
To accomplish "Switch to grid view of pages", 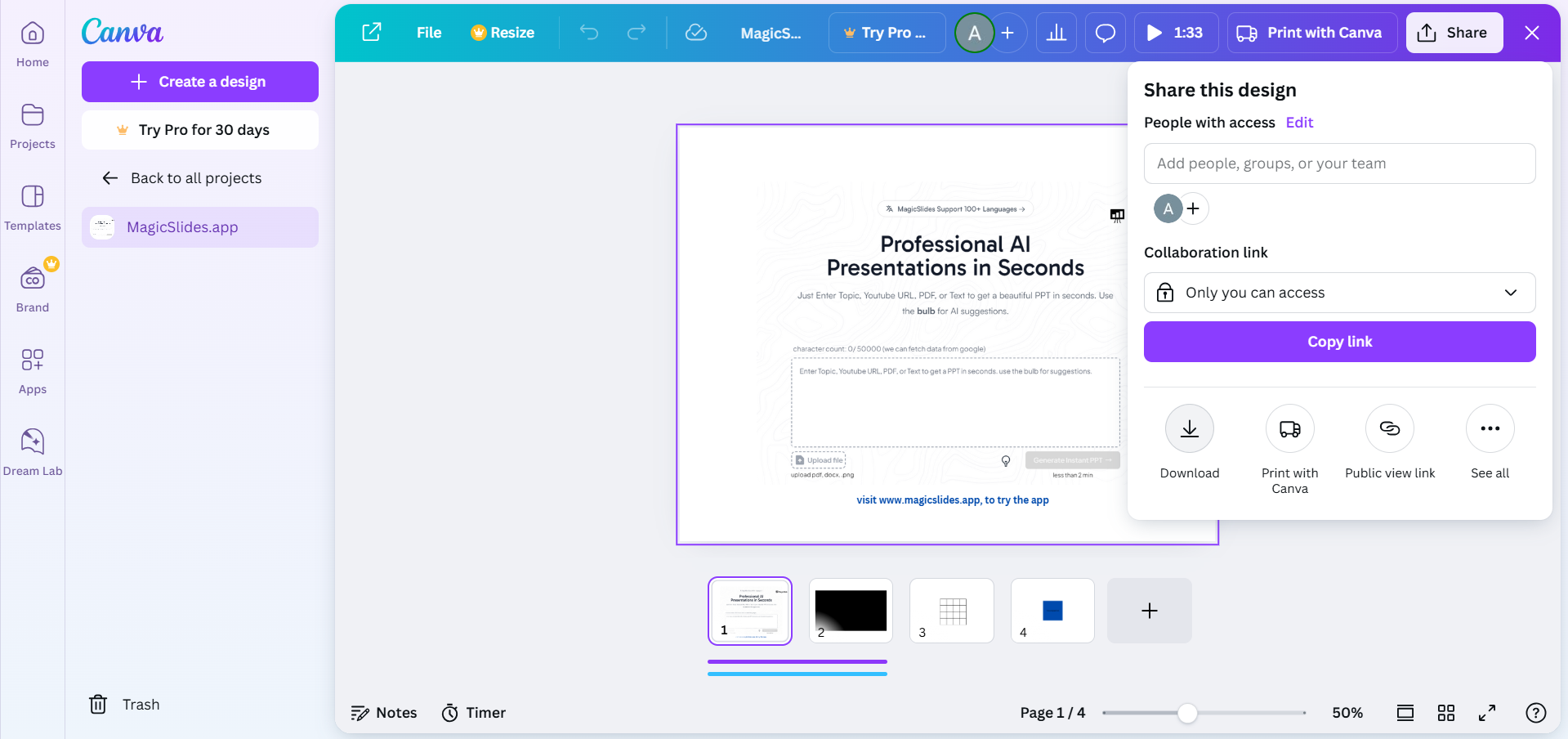I will click(1446, 713).
